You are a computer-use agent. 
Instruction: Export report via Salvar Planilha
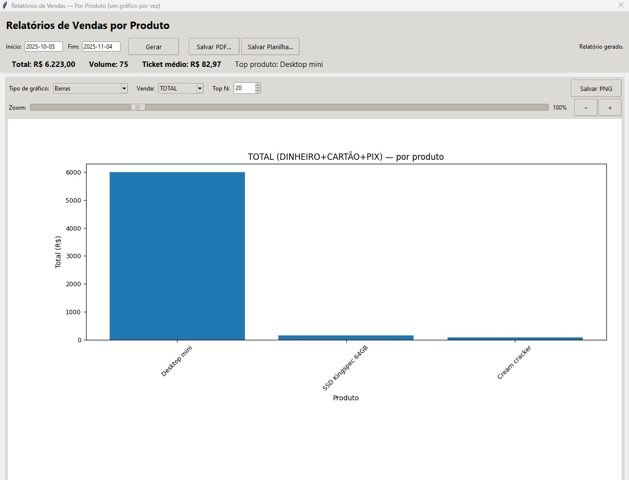point(270,46)
